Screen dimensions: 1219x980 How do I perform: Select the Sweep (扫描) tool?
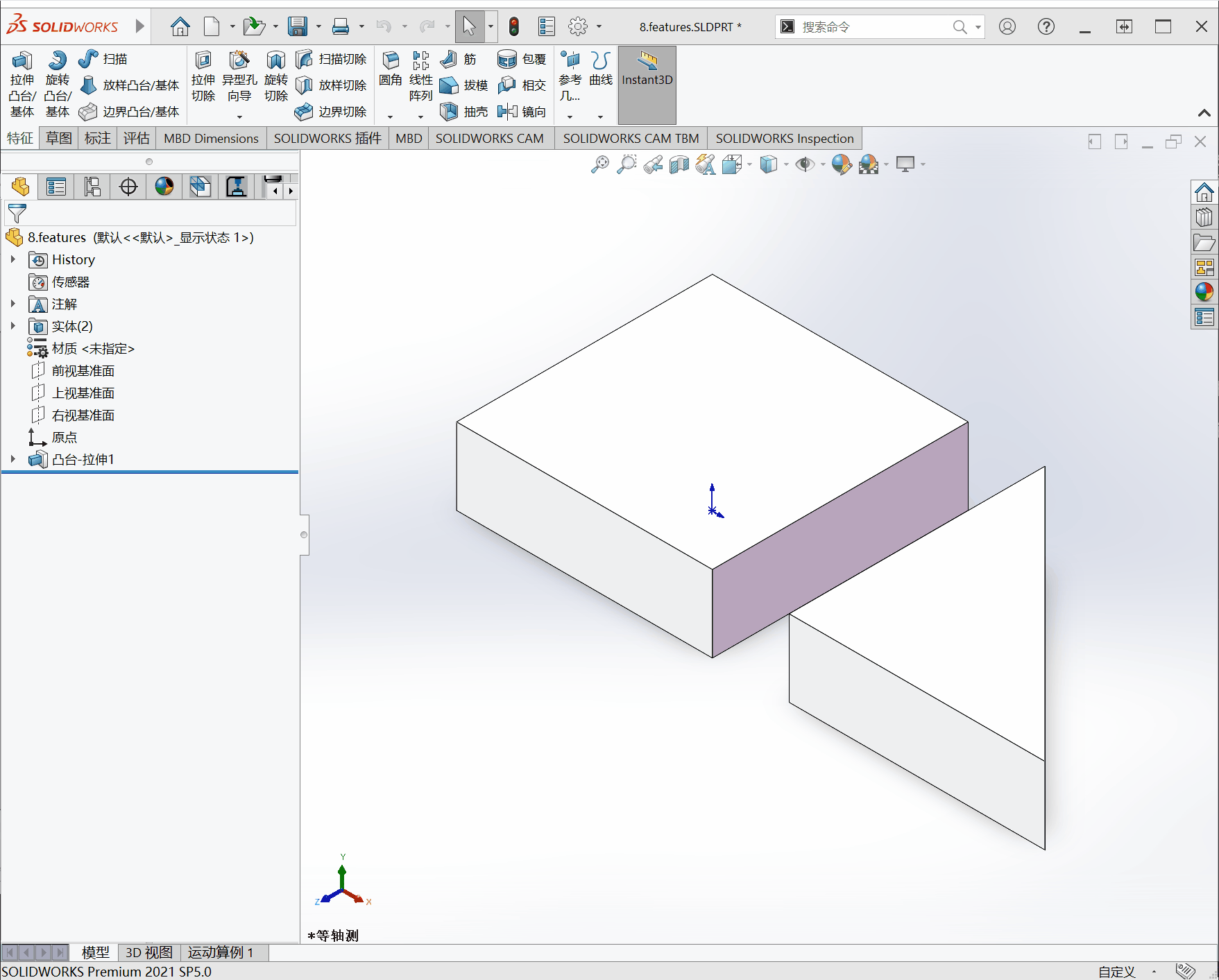pos(103,59)
